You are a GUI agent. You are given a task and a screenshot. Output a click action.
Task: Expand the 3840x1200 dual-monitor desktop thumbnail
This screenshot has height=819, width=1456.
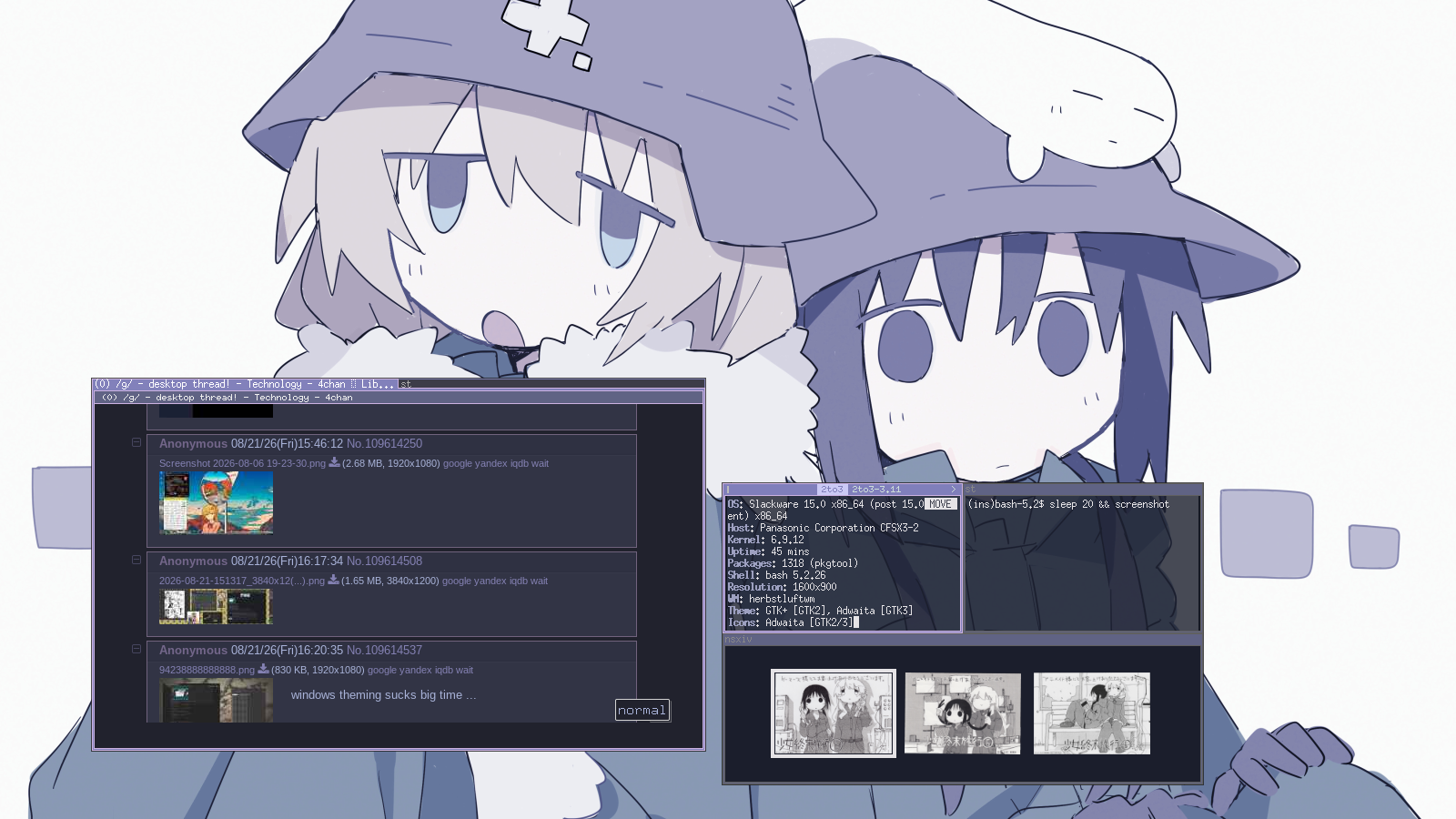click(x=216, y=606)
